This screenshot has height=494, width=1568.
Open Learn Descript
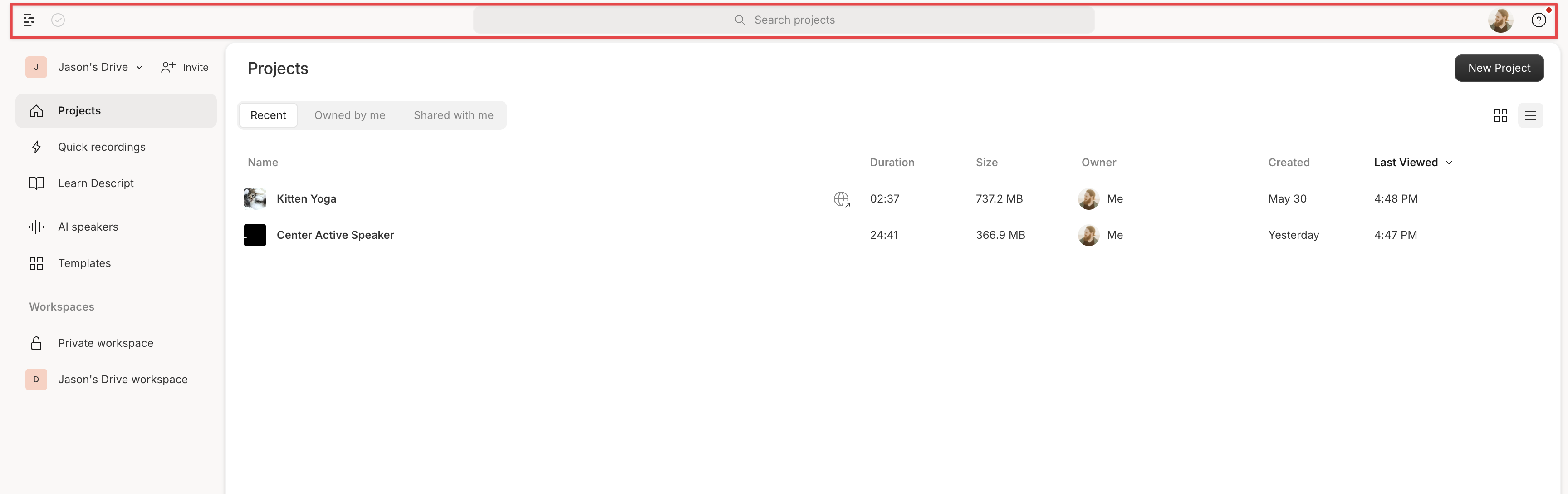click(x=96, y=183)
